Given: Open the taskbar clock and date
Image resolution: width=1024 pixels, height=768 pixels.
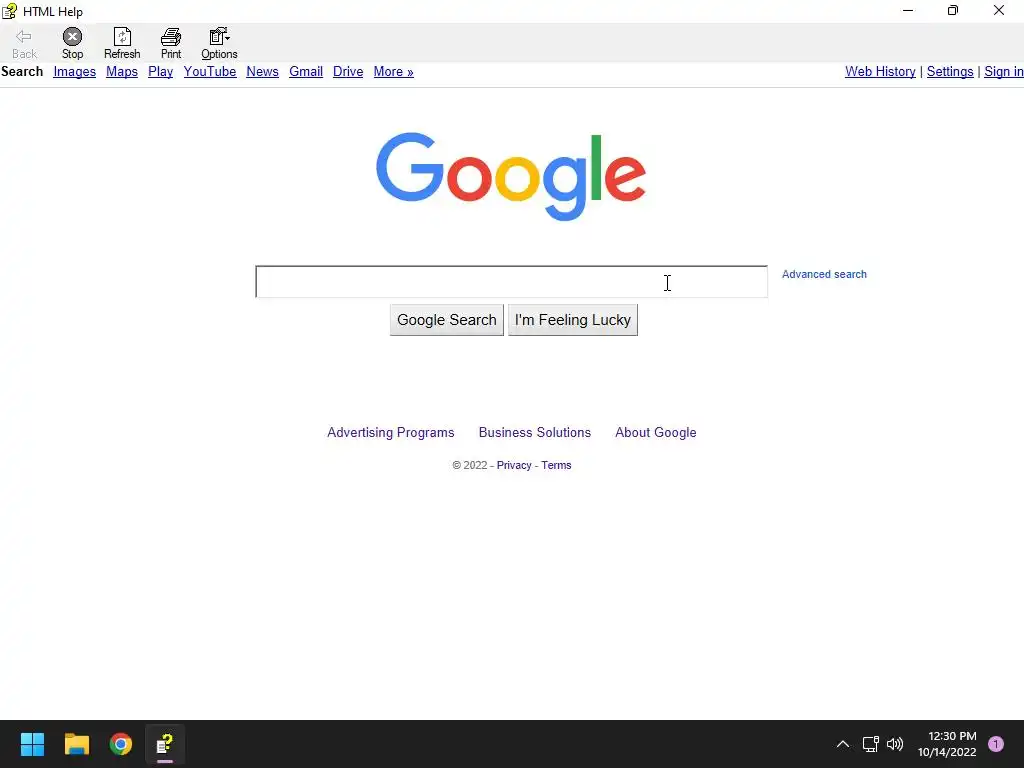Looking at the screenshot, I should point(947,744).
